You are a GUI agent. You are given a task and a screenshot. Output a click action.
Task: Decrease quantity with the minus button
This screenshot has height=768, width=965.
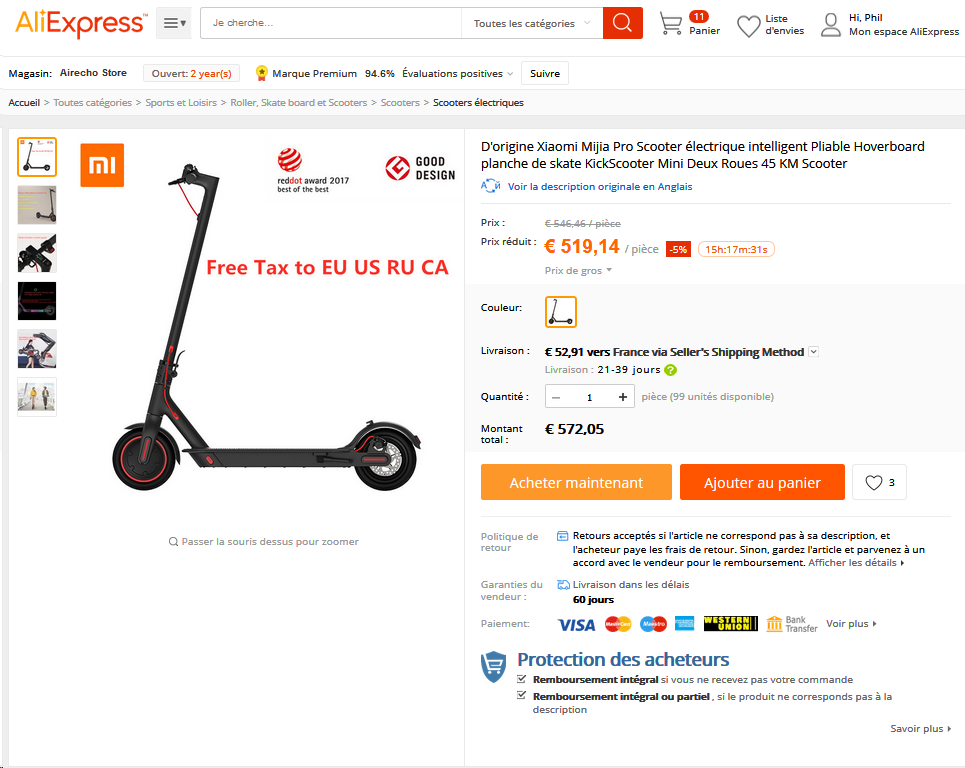pyautogui.click(x=556, y=397)
